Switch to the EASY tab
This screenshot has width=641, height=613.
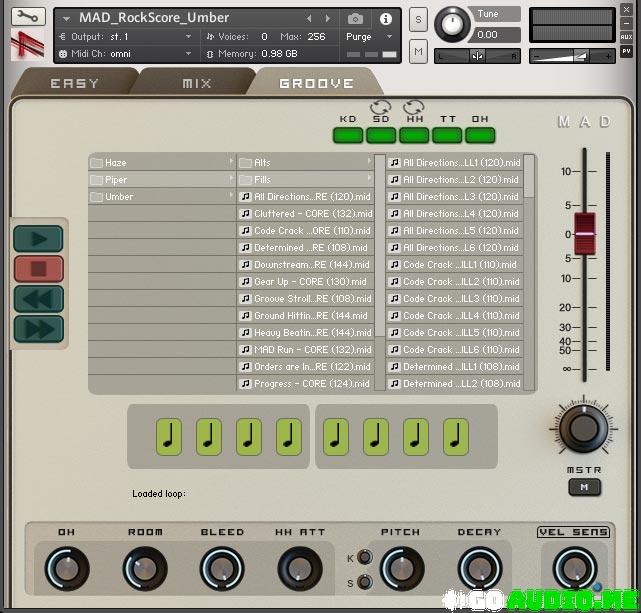(74, 84)
